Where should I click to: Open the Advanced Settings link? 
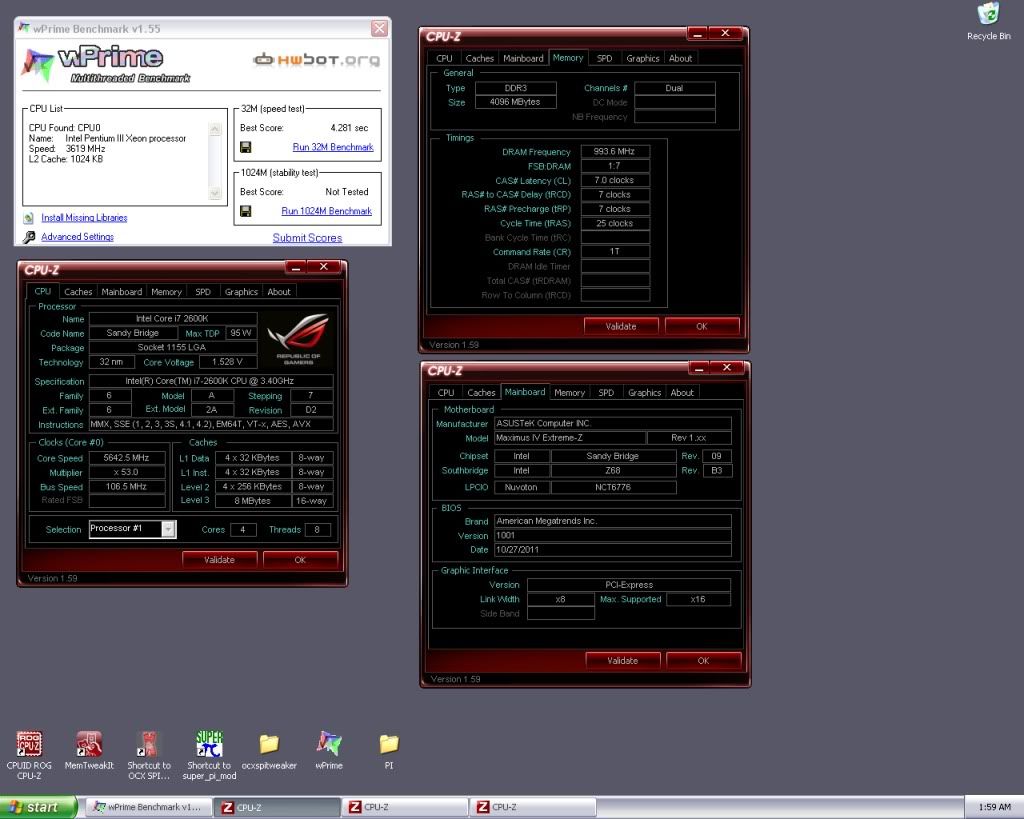tap(77, 237)
